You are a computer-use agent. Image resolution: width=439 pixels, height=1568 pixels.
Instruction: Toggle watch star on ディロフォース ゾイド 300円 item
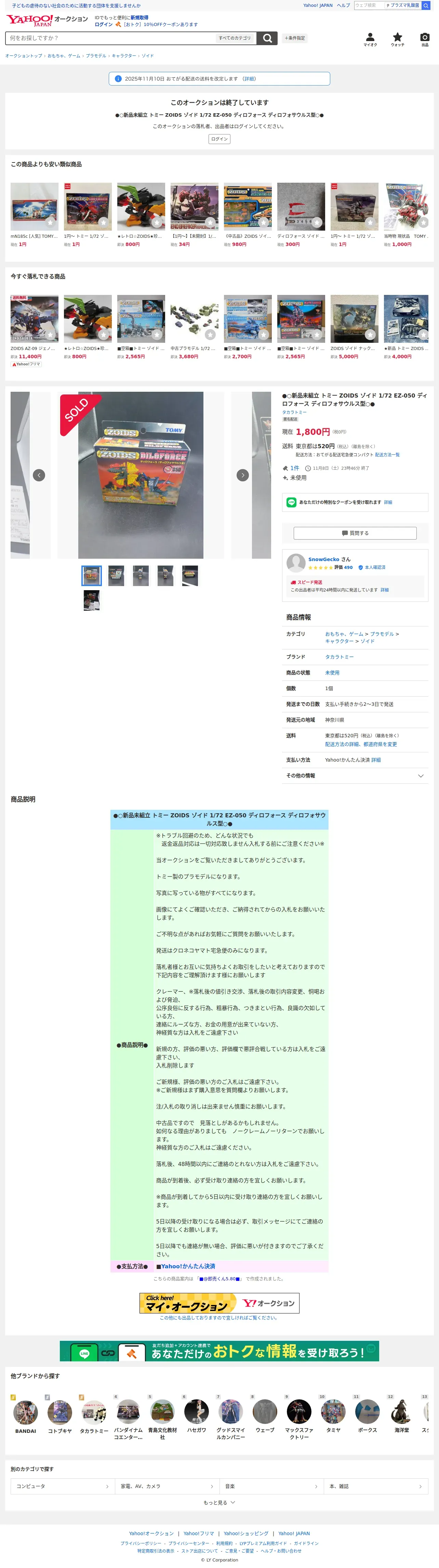click(317, 223)
